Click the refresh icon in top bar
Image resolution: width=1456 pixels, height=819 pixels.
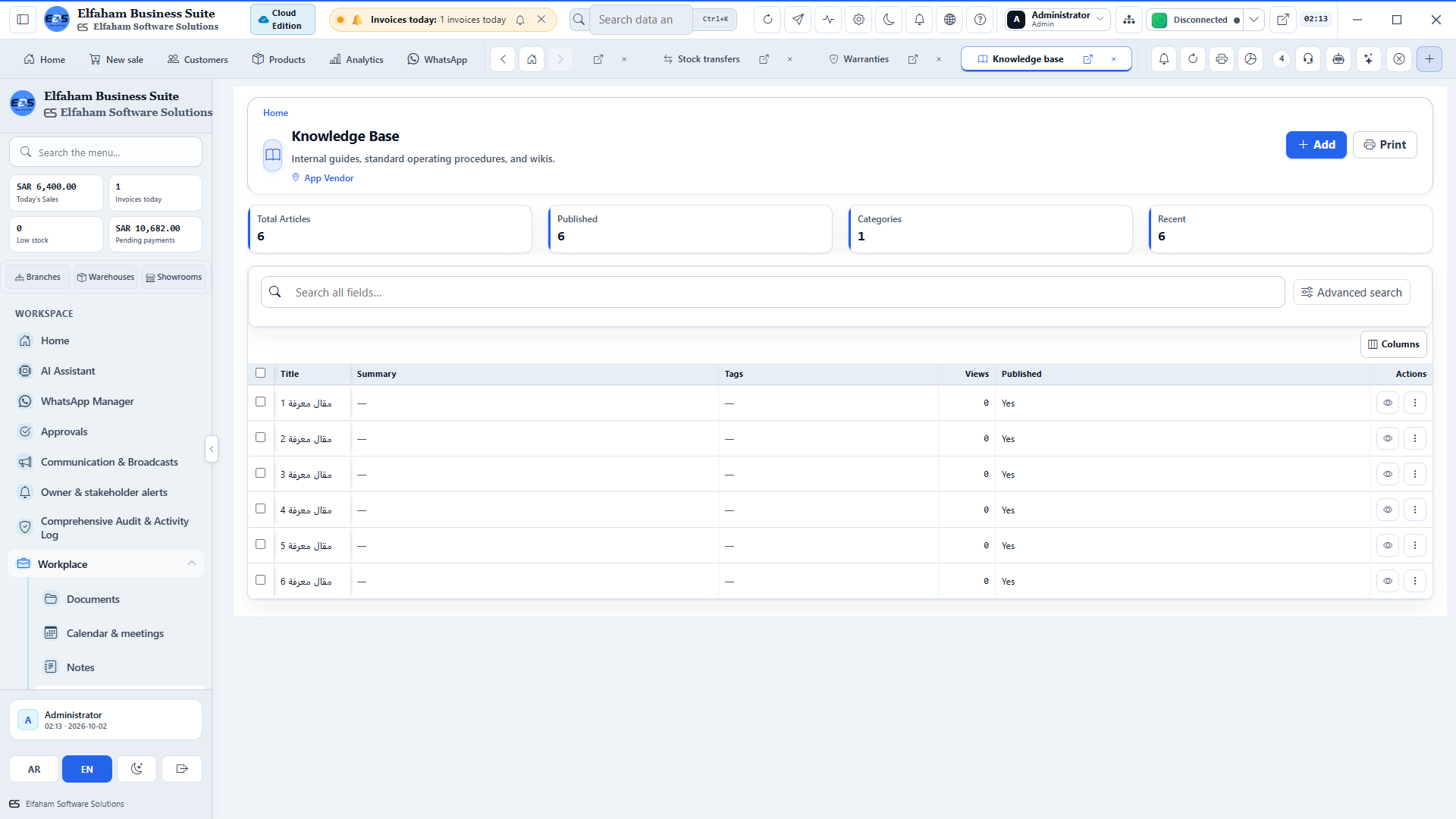767,20
